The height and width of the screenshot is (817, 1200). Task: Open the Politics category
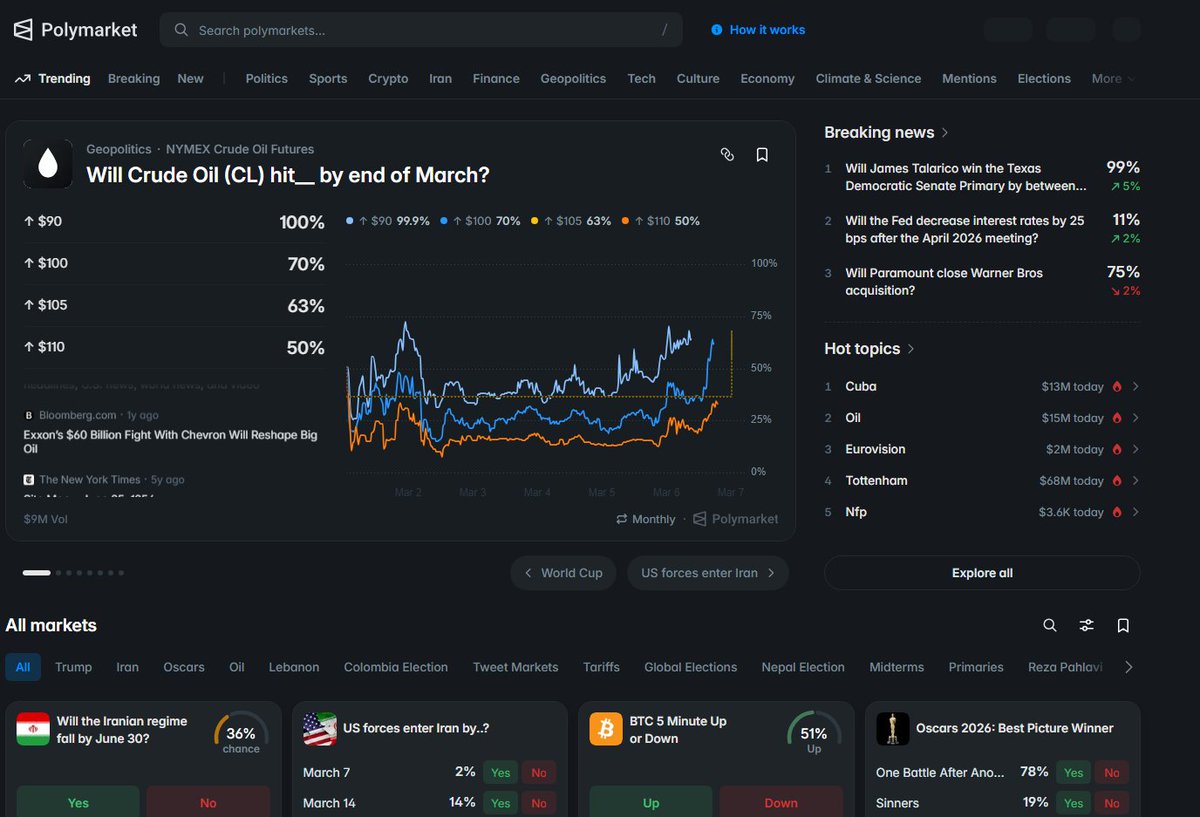pos(266,78)
